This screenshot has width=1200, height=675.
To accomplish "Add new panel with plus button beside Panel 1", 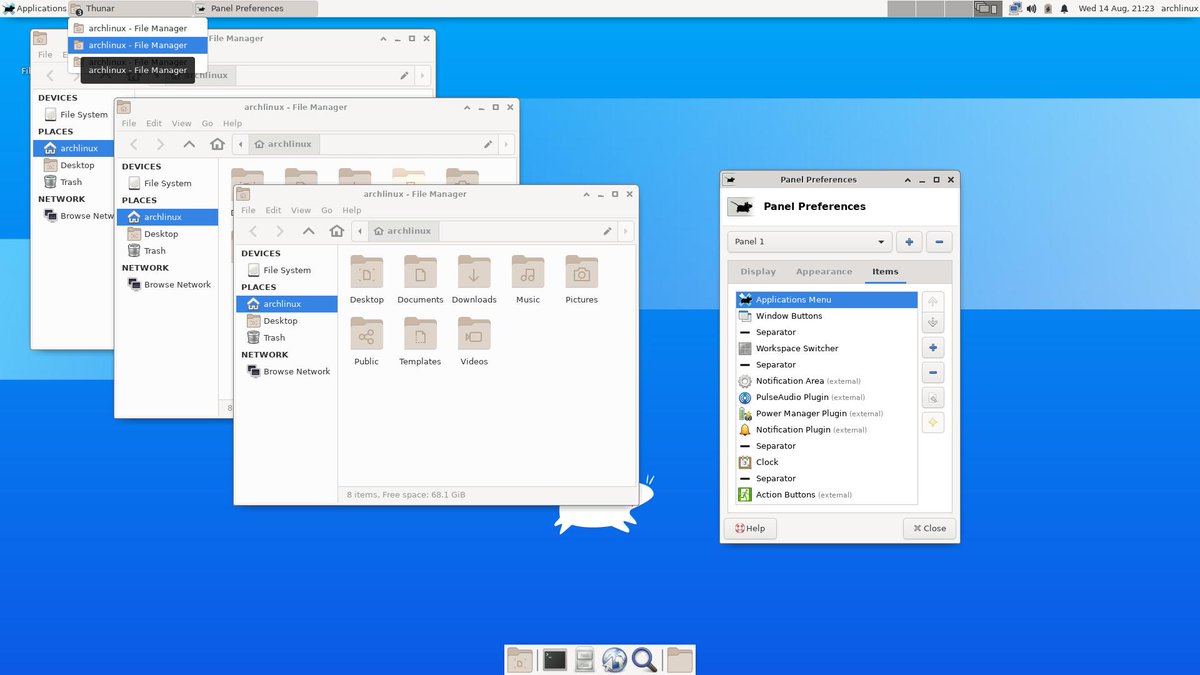I will [x=909, y=242].
